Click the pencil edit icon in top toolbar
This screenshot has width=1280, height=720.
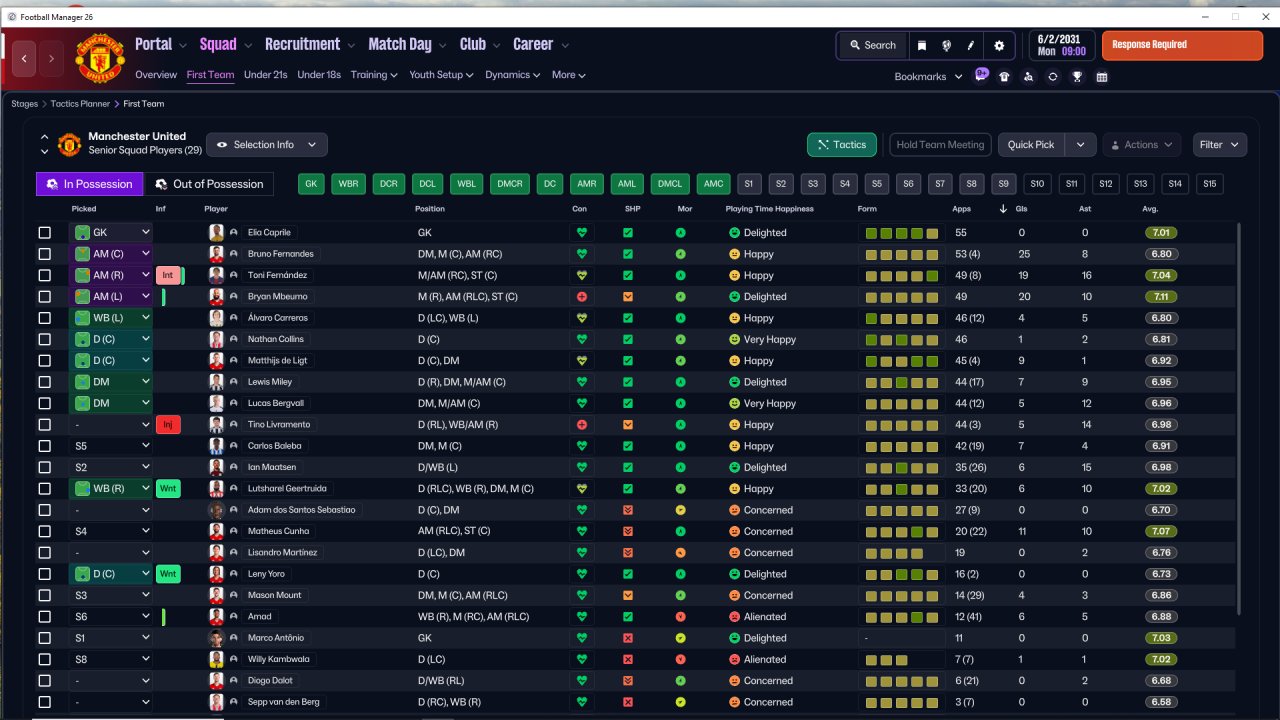[x=970, y=45]
